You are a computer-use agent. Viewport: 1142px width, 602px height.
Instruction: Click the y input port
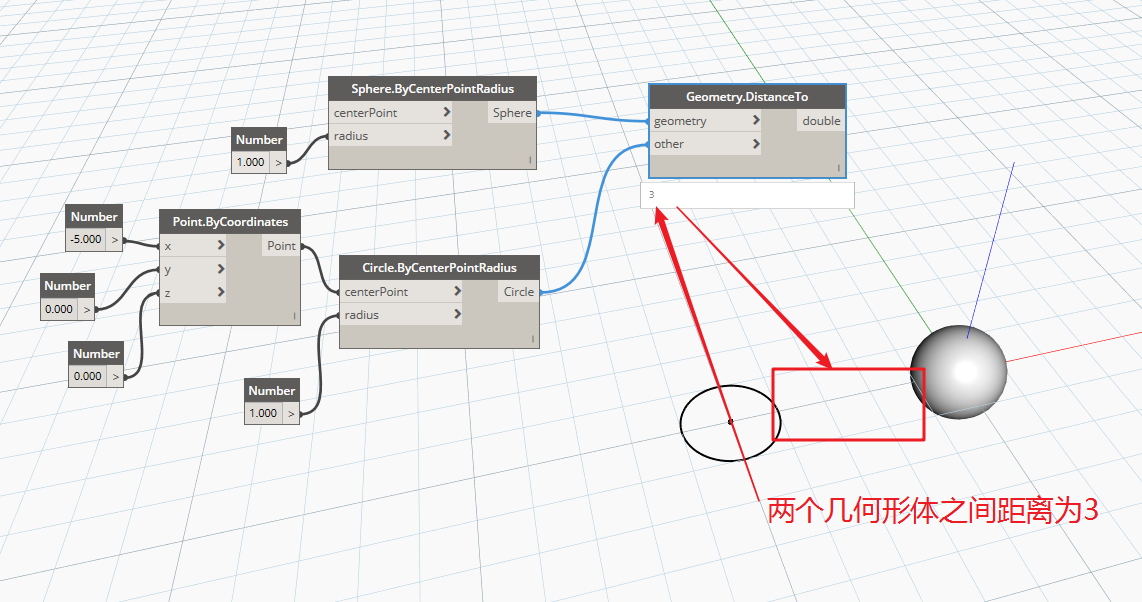click(193, 269)
